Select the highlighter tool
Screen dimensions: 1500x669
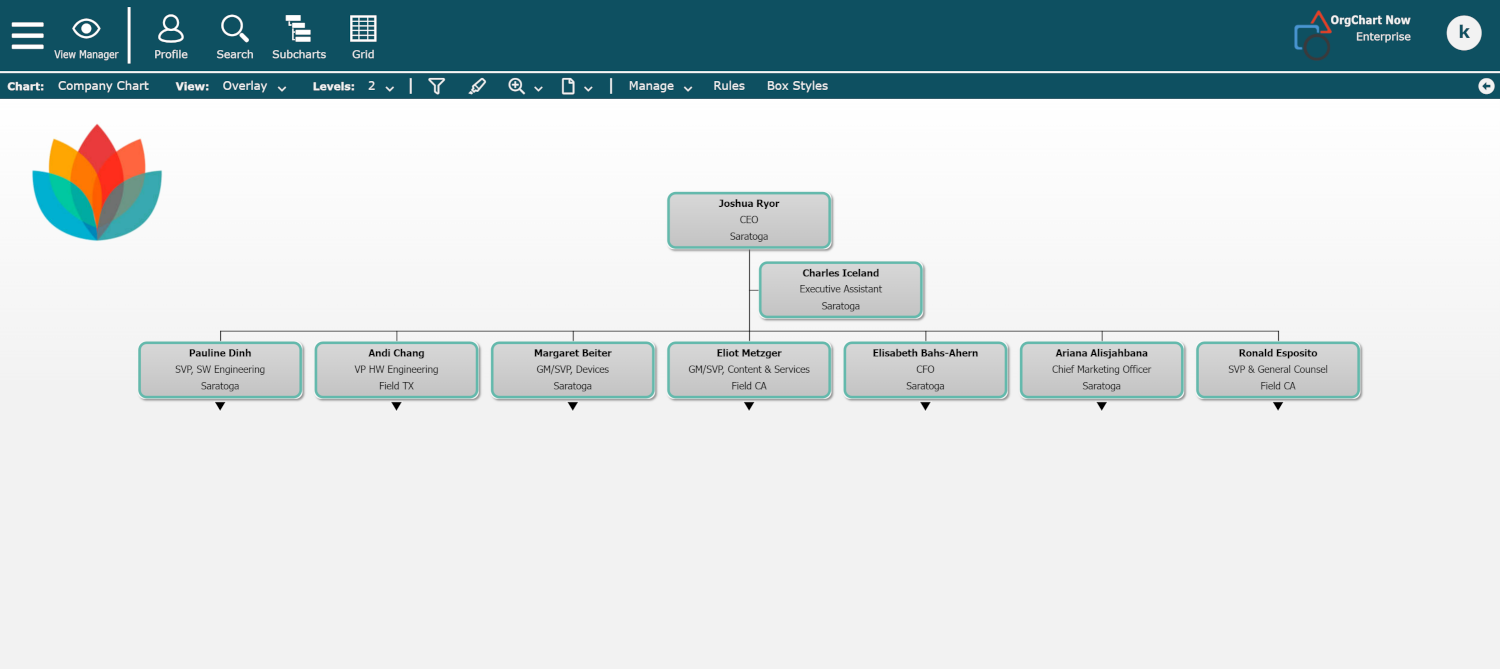click(x=477, y=86)
